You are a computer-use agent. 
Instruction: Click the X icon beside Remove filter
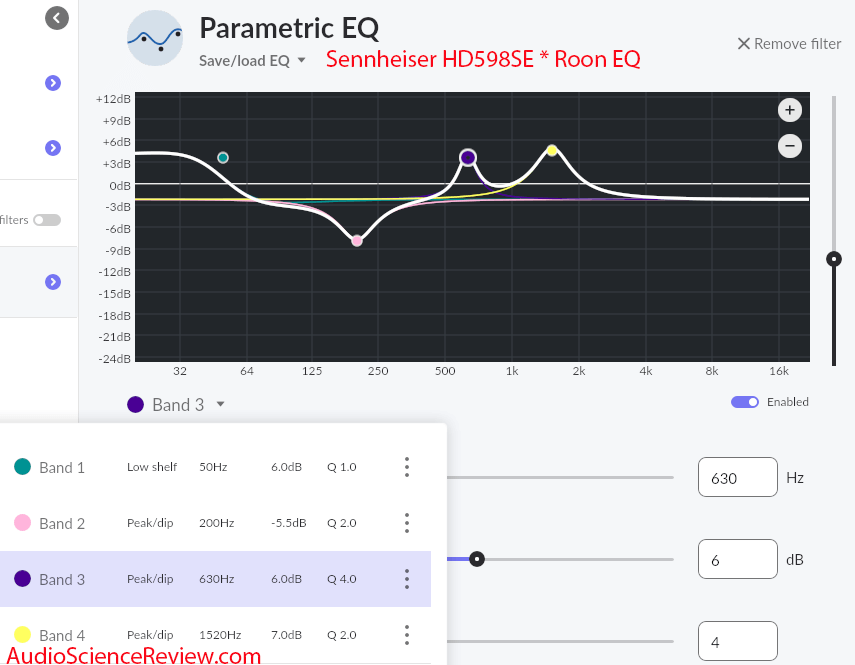tap(744, 44)
